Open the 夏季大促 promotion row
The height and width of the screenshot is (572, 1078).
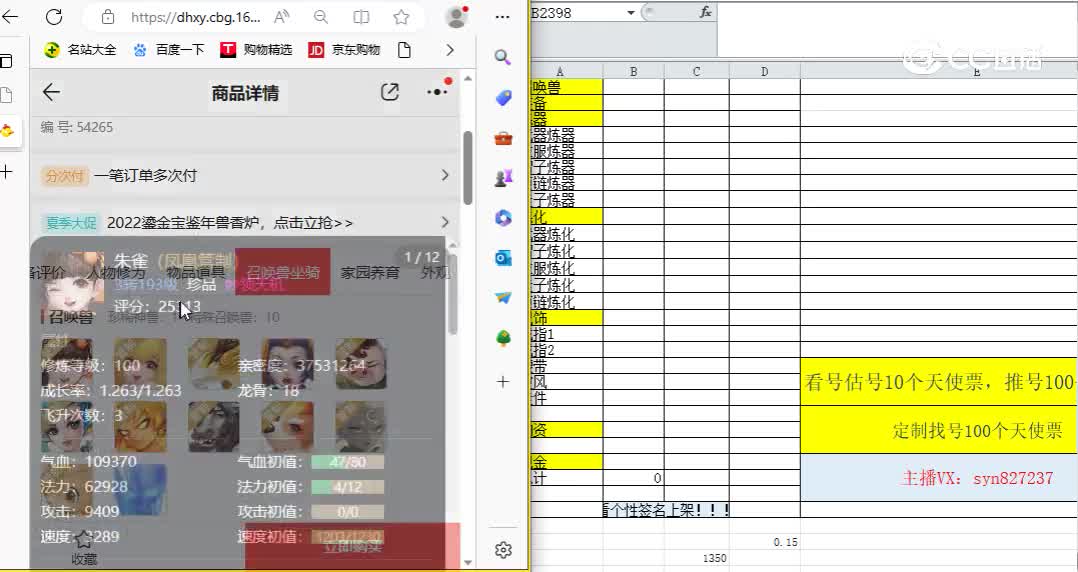pos(245,222)
